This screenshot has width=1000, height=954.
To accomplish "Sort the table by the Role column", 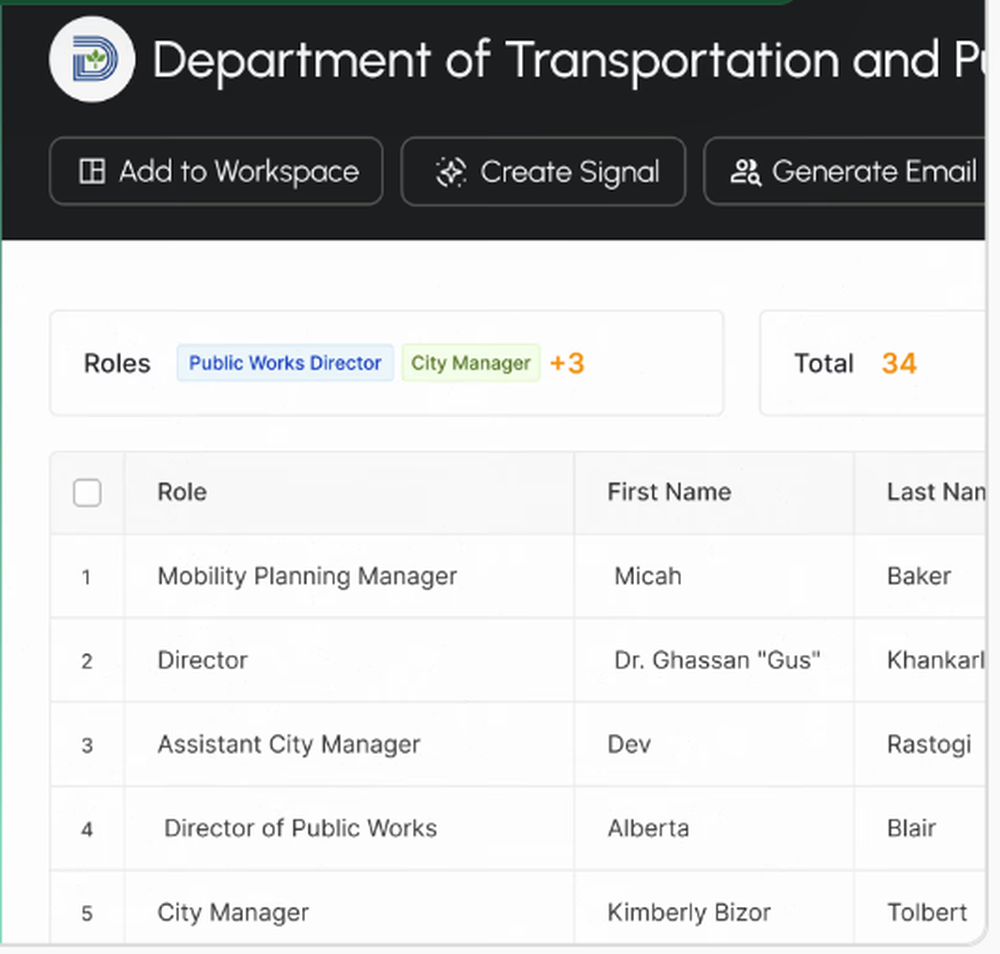I will 181,492.
